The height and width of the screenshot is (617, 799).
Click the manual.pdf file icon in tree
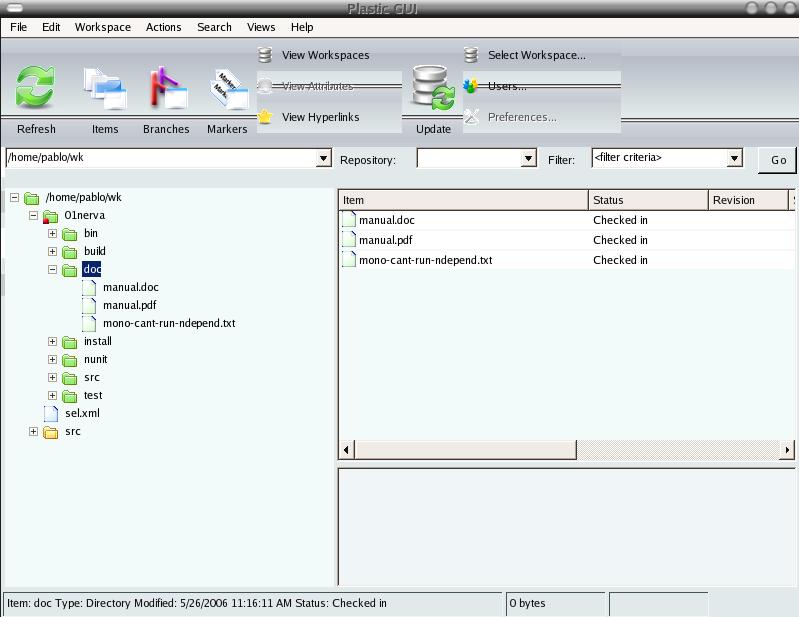point(89,305)
